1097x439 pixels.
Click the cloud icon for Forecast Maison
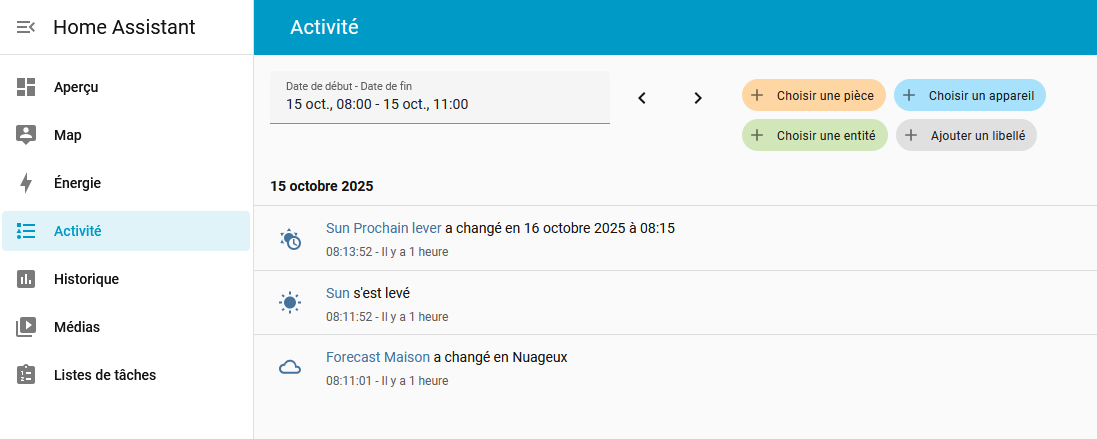(x=290, y=367)
